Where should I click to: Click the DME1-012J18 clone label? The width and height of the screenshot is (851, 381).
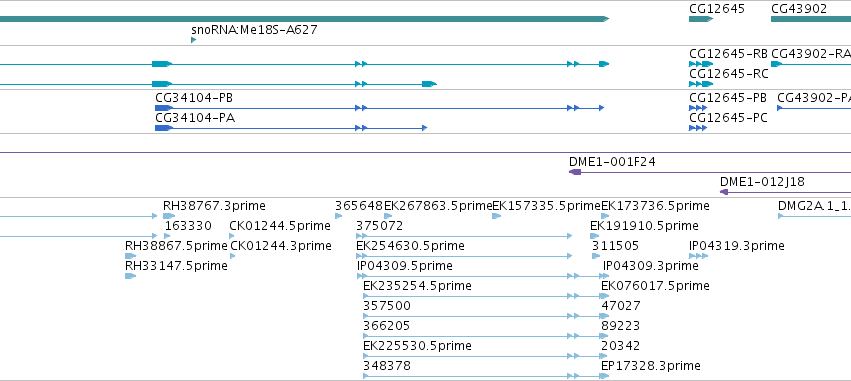tap(763, 182)
